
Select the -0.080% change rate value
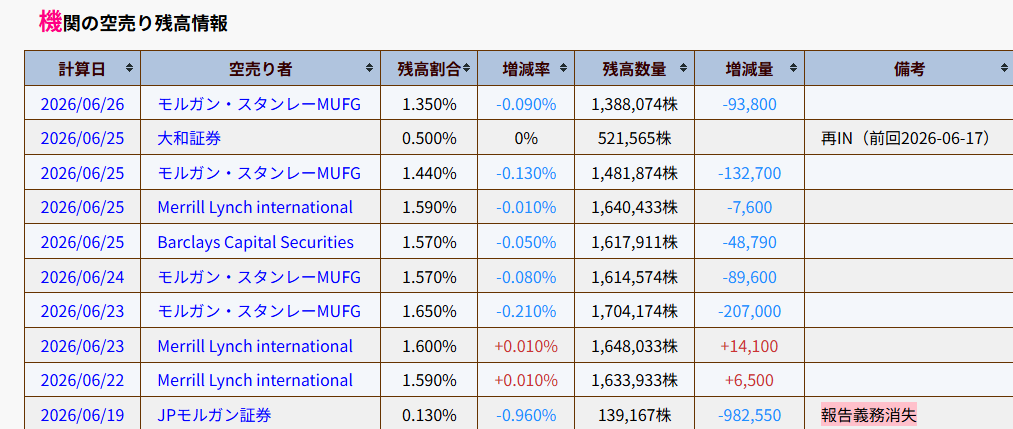[x=526, y=277]
